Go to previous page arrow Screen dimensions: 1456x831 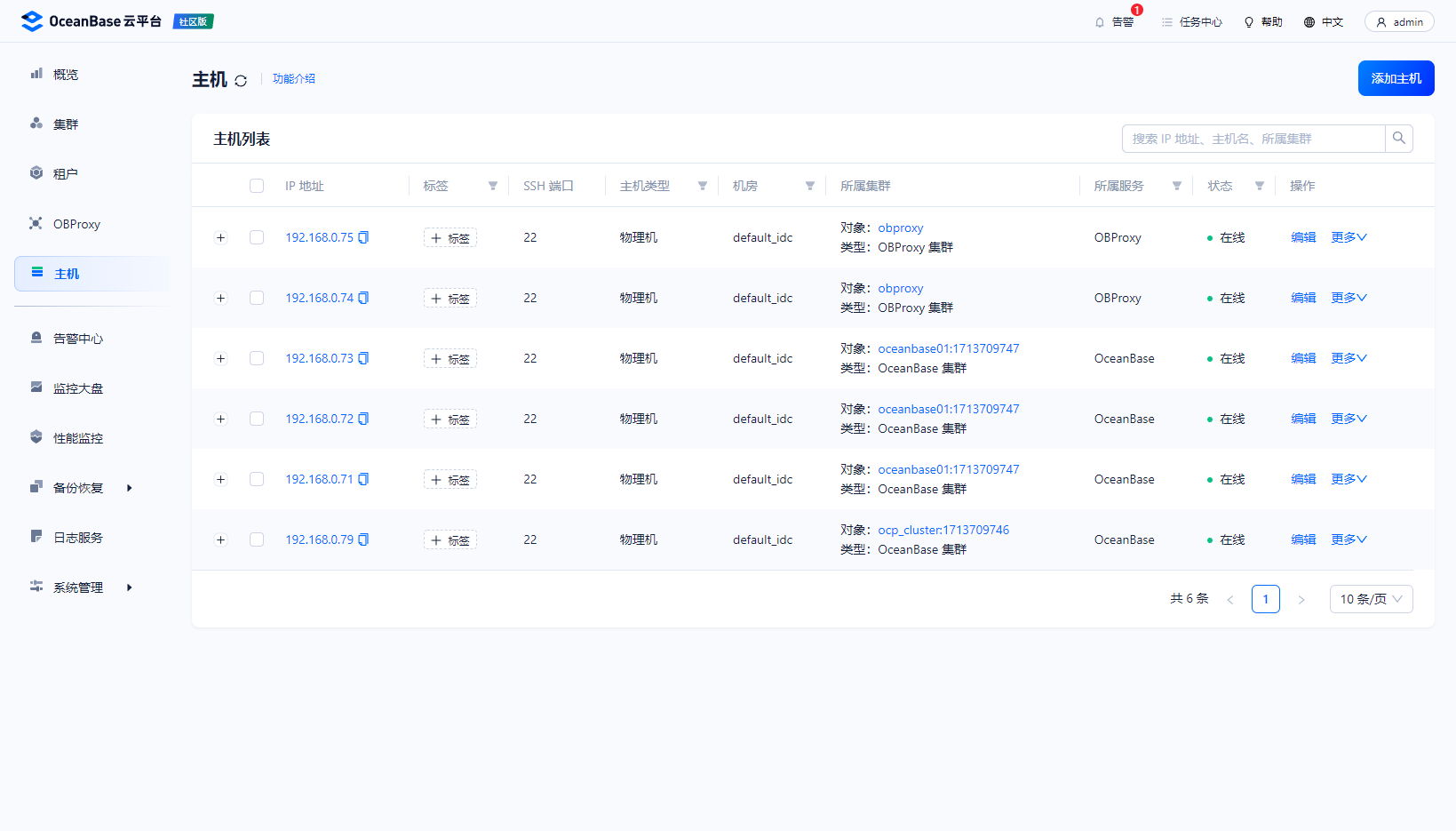click(1230, 600)
